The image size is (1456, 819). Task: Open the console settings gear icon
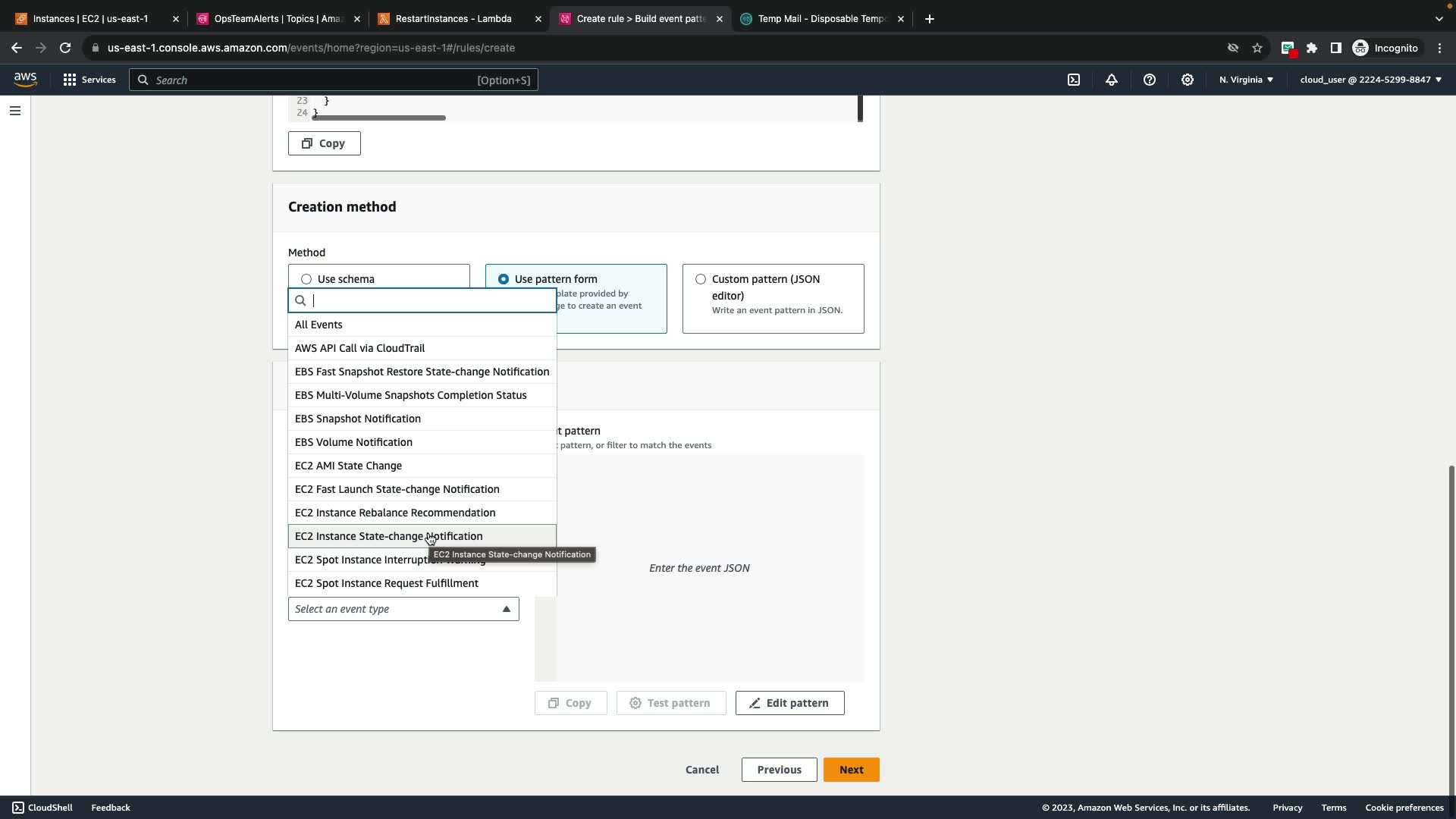[x=1188, y=80]
